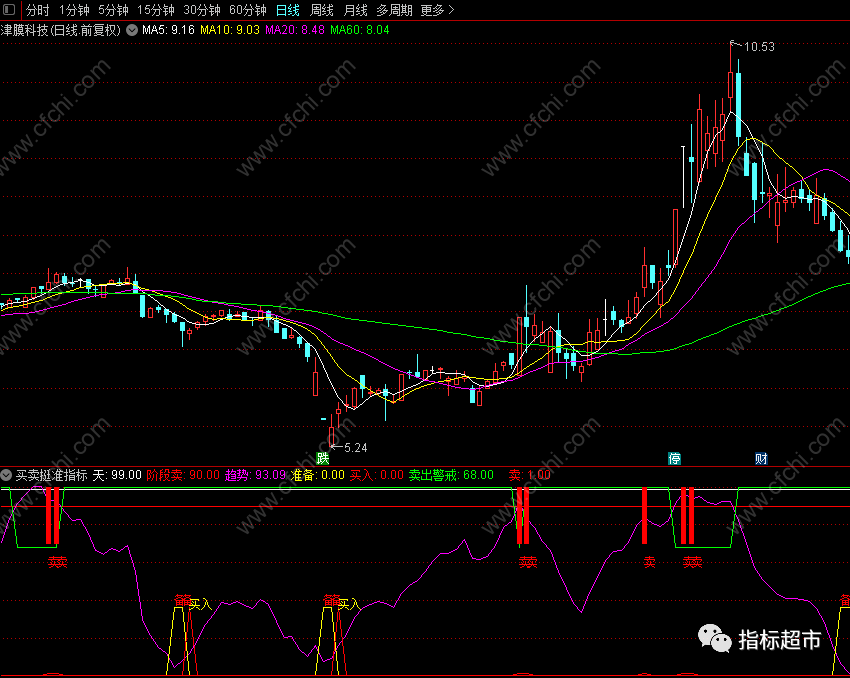This screenshot has height=678, width=850.
Task: Switch to 1分钟 period
Action: 74,10
